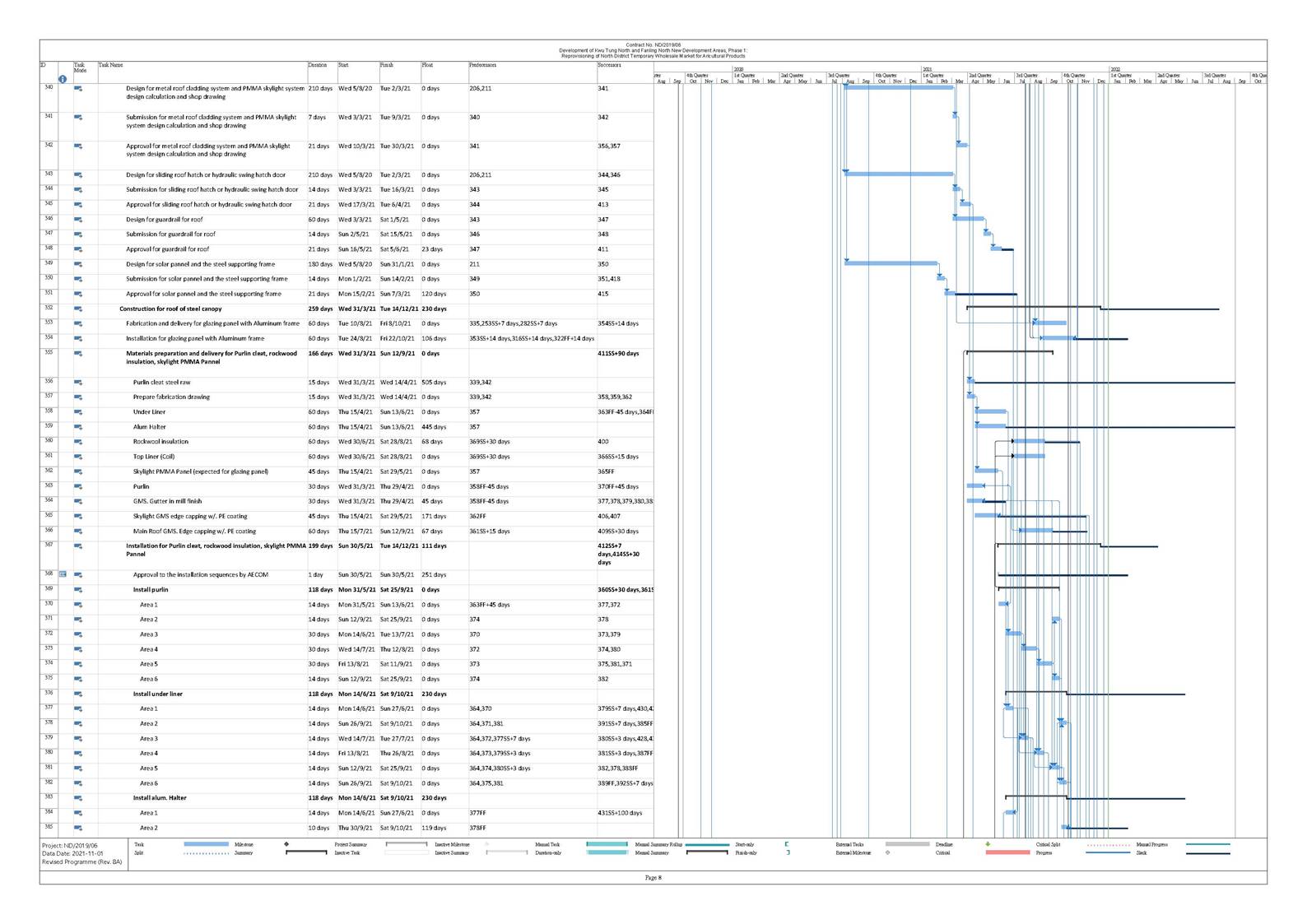Select summary task 'Install alum. Halter'
Viewport: 1307px width, 924px height.
[x=160, y=797]
